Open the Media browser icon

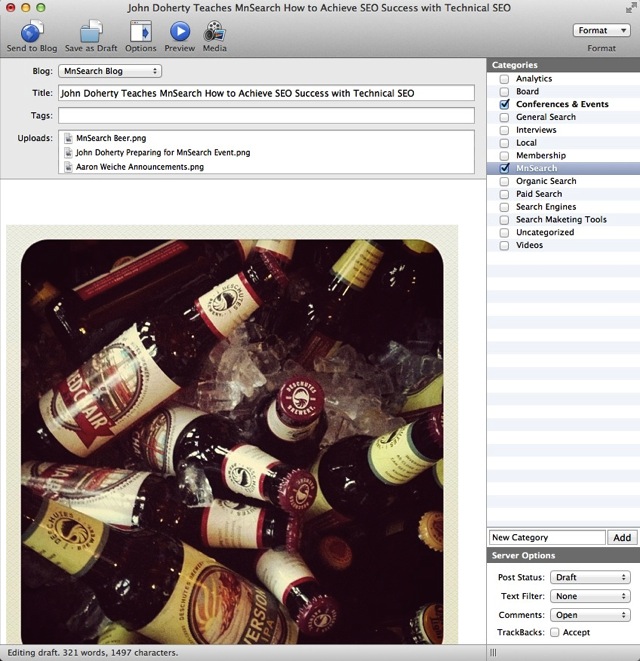(x=214, y=31)
